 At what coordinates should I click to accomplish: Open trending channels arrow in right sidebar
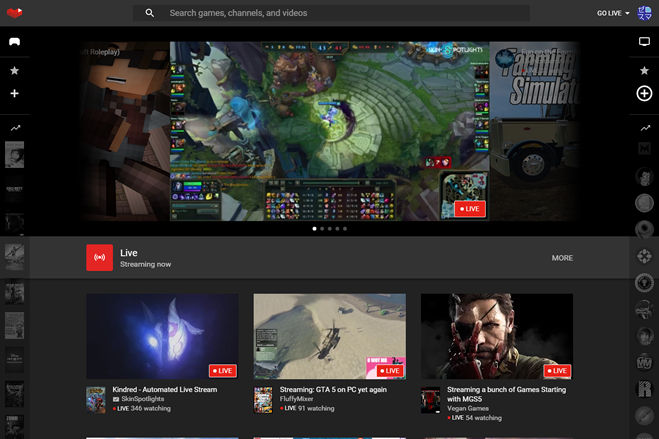tap(645, 128)
